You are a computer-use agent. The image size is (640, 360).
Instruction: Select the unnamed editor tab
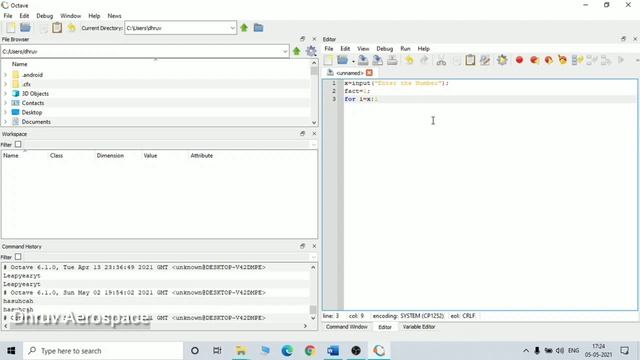point(349,73)
